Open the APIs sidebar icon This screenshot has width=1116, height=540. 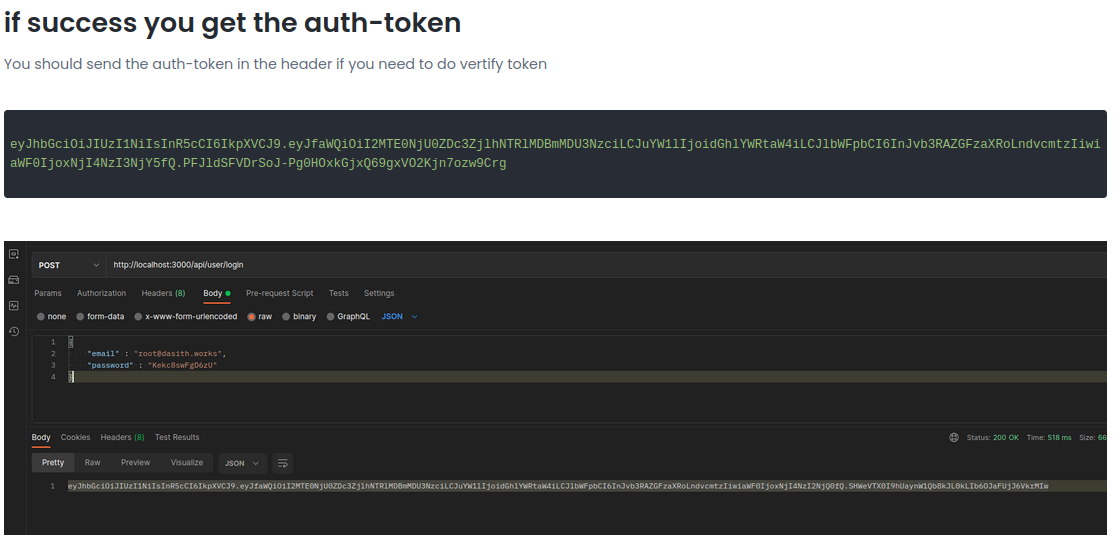click(x=14, y=254)
